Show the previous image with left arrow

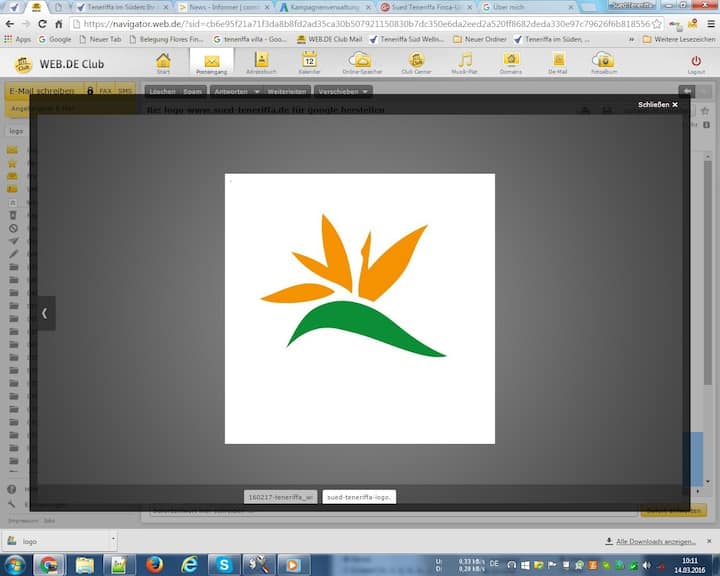point(44,313)
